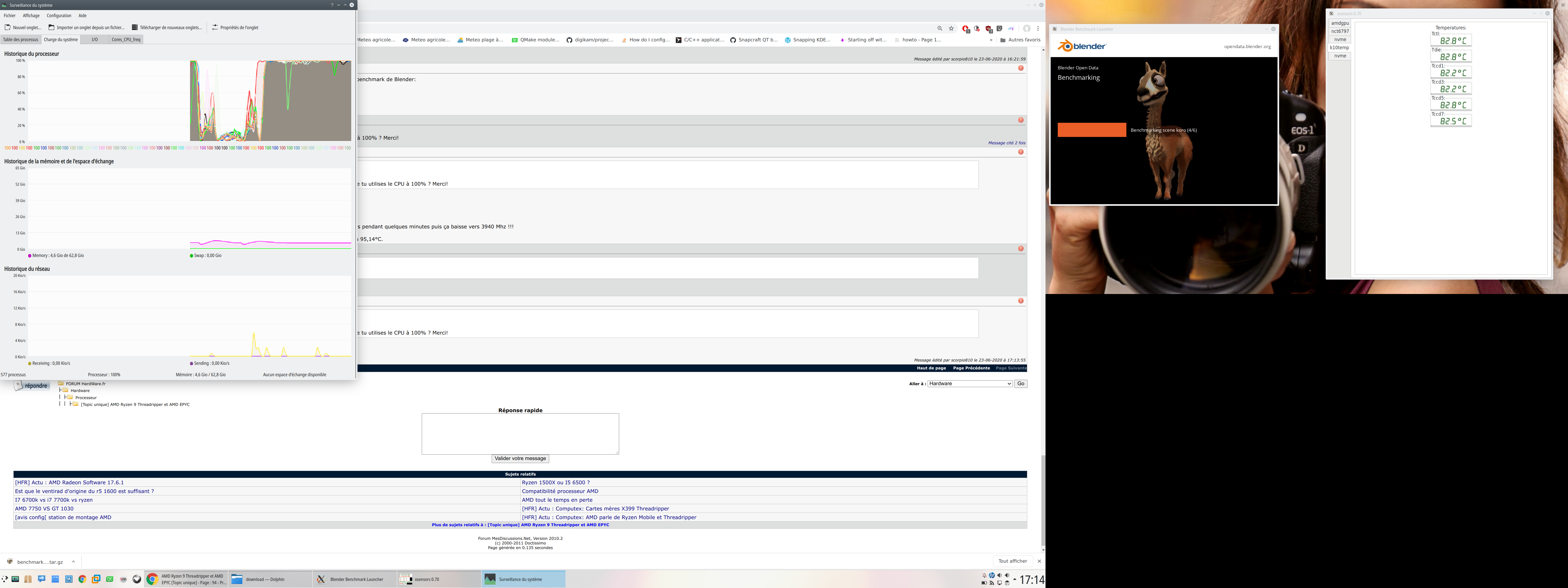The width and height of the screenshot is (1568, 588).
Task: Launch the cassette tape taskbar app
Action: tap(15, 580)
